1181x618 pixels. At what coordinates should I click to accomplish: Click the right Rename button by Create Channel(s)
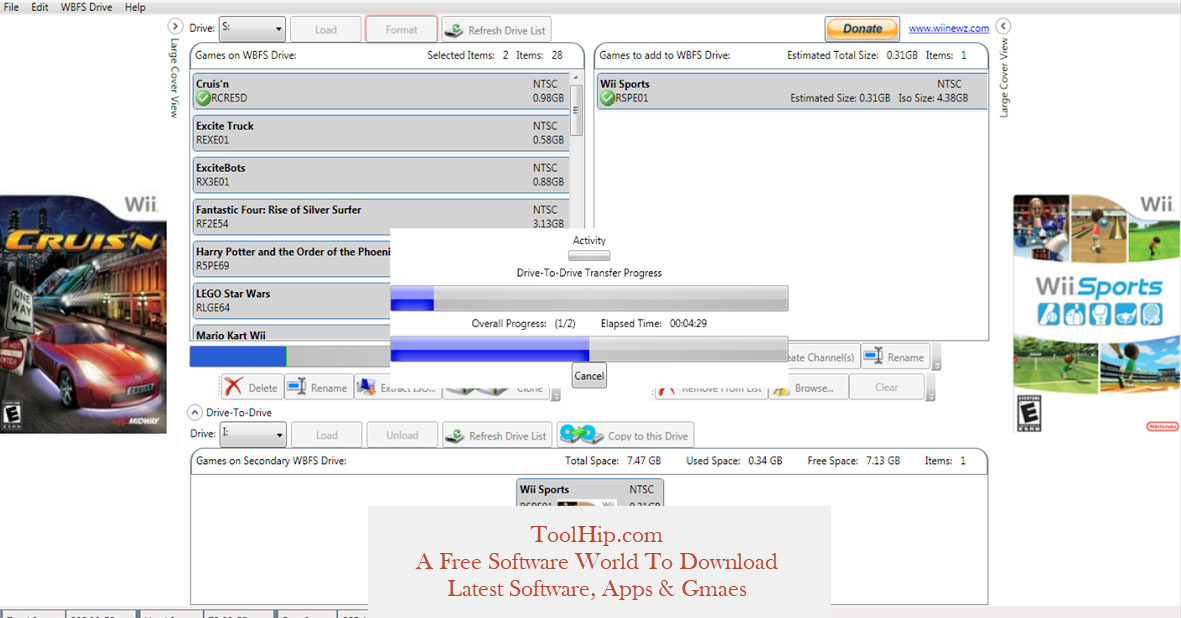point(896,357)
